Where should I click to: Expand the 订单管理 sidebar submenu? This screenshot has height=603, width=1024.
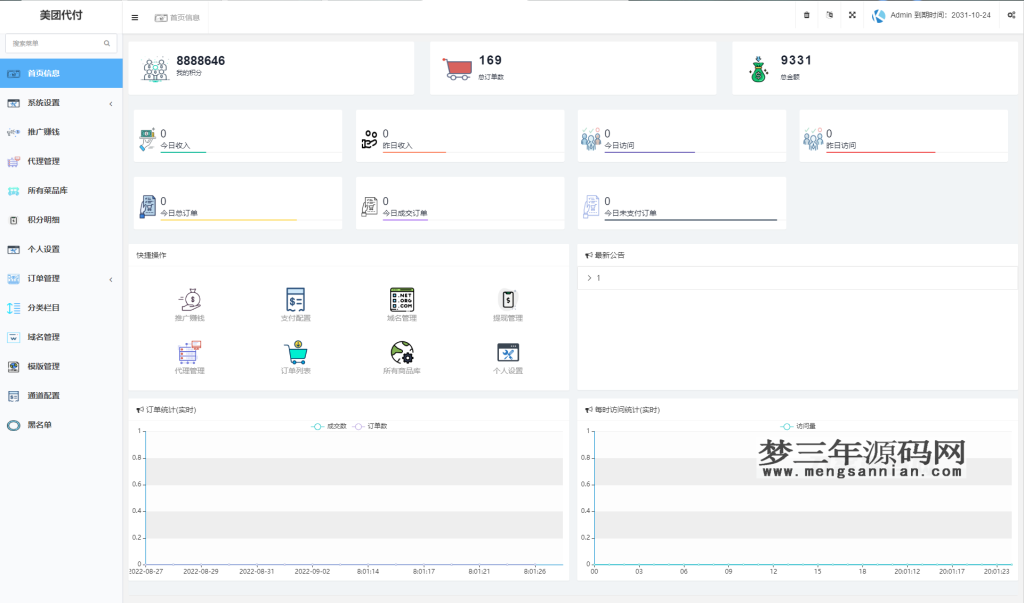pos(60,278)
